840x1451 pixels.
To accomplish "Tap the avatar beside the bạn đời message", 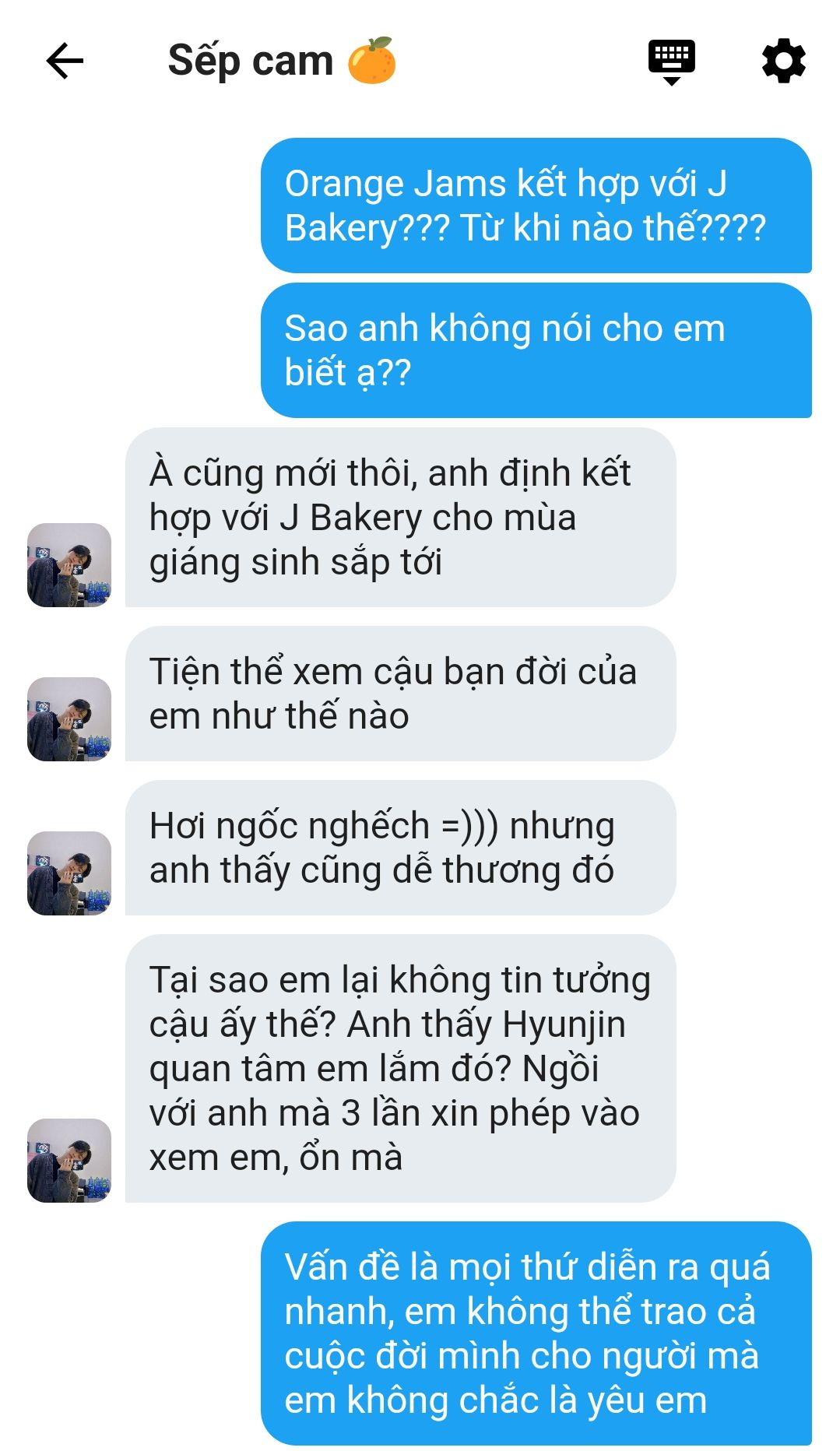I will (x=69, y=719).
